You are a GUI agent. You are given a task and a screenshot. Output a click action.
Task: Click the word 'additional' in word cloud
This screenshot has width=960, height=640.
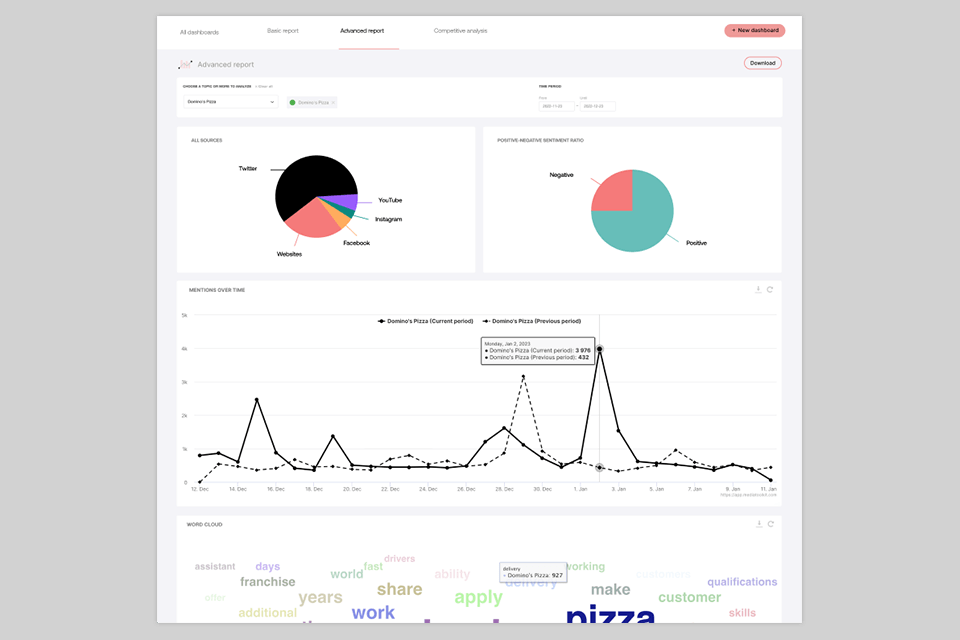(268, 612)
